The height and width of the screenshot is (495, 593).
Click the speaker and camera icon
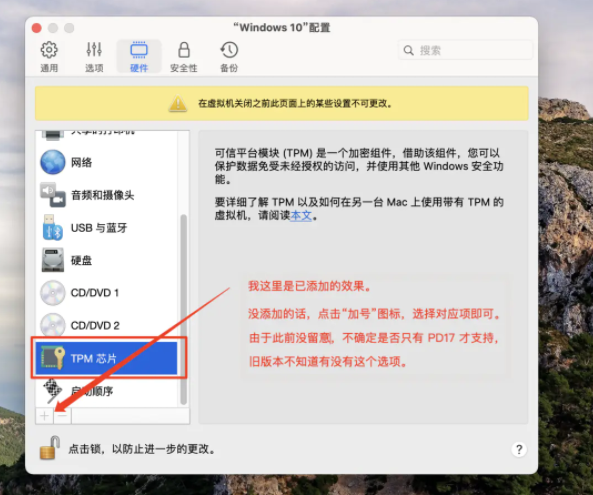(x=53, y=195)
